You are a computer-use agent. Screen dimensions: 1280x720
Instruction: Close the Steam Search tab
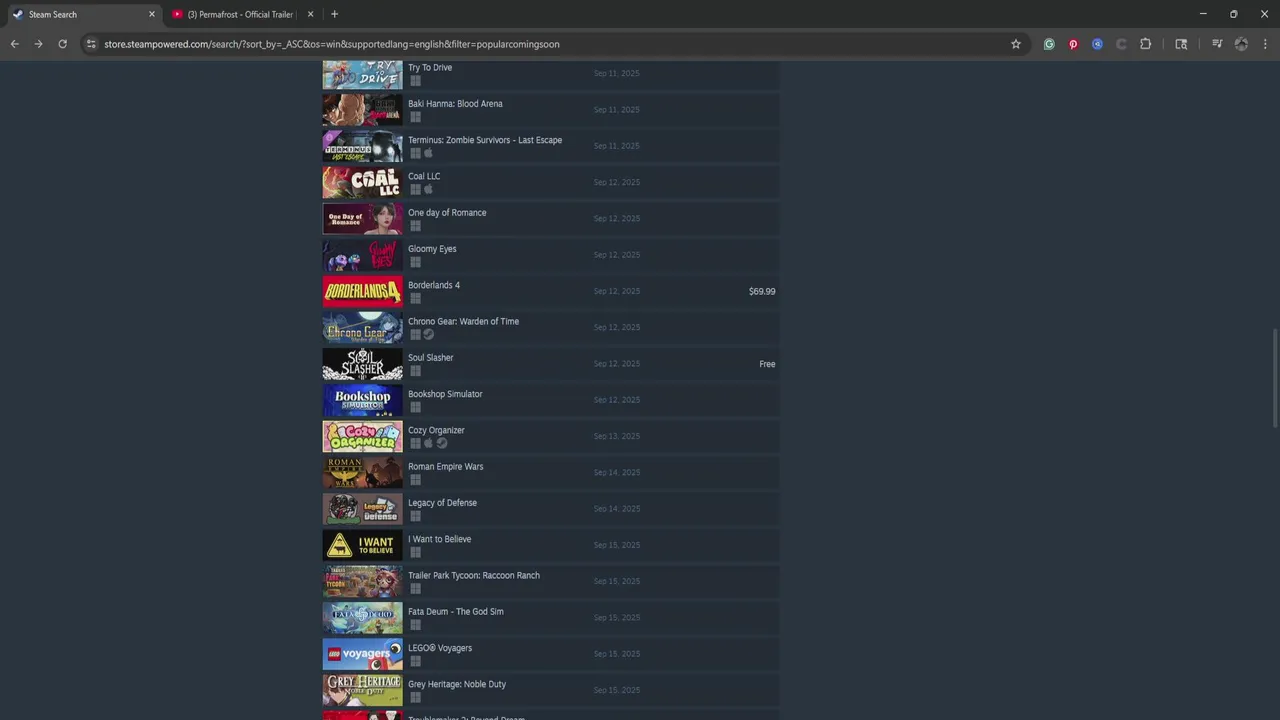click(x=152, y=14)
